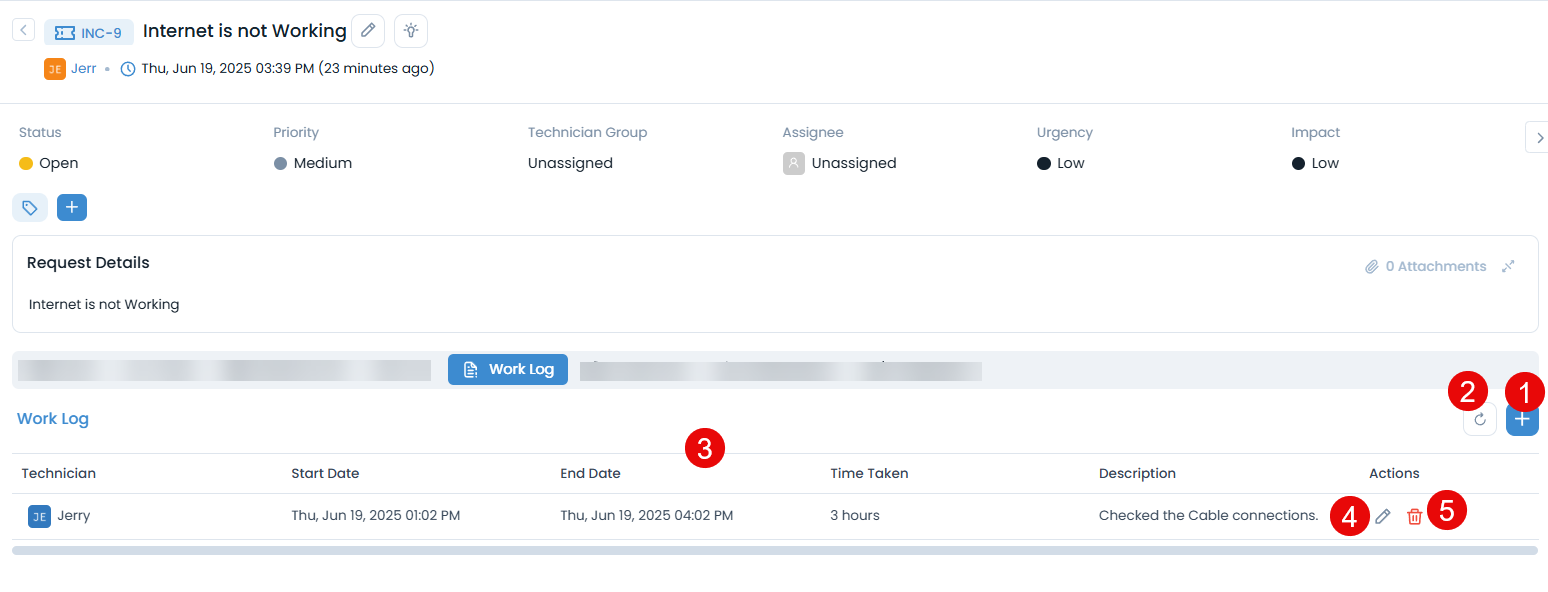Open the lightbulb suggestions icon
The height and width of the screenshot is (592, 1548).
point(411,31)
